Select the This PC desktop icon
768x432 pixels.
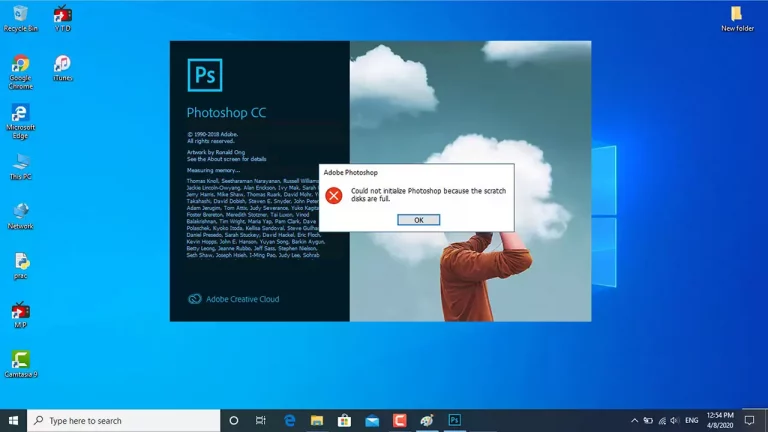click(x=21, y=167)
